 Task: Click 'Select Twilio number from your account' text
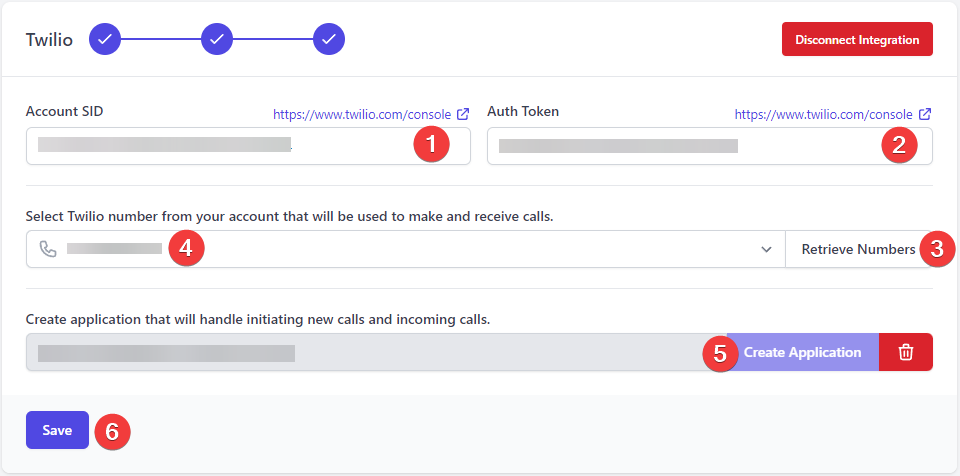tap(290, 216)
